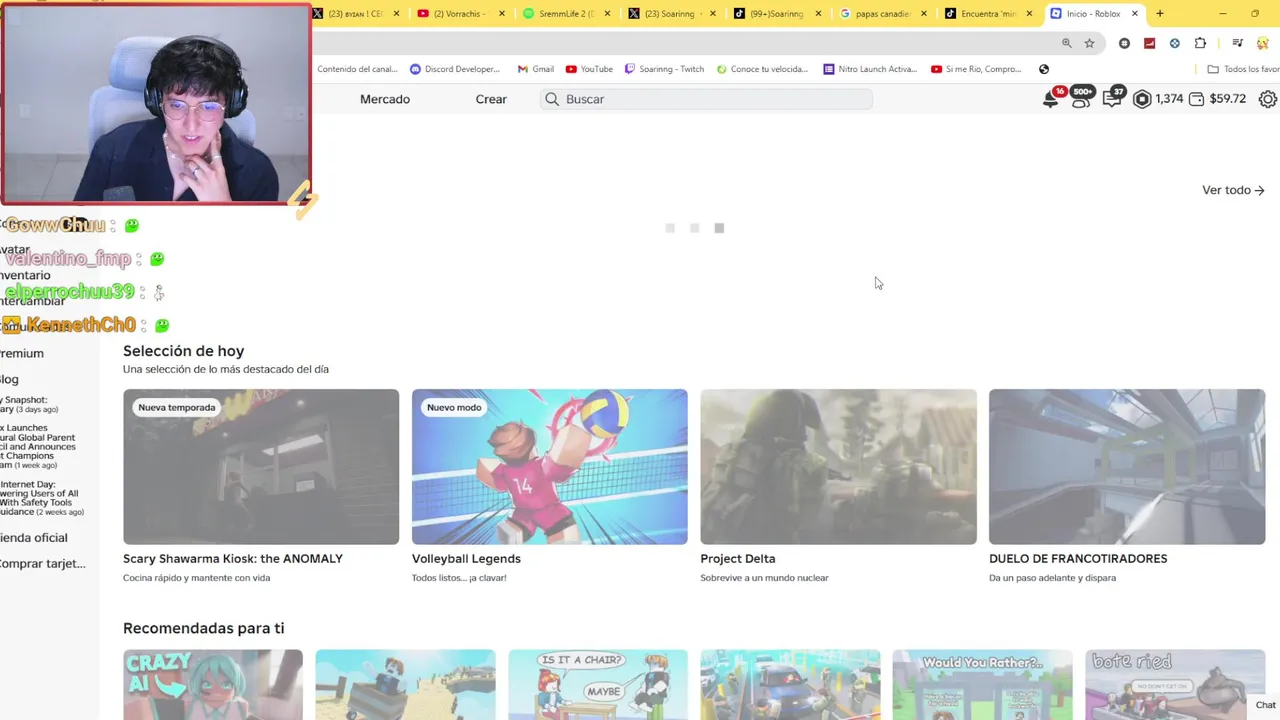The image size is (1280, 720).
Task: Click the blue extension icon before the puzzle
Action: (1175, 43)
